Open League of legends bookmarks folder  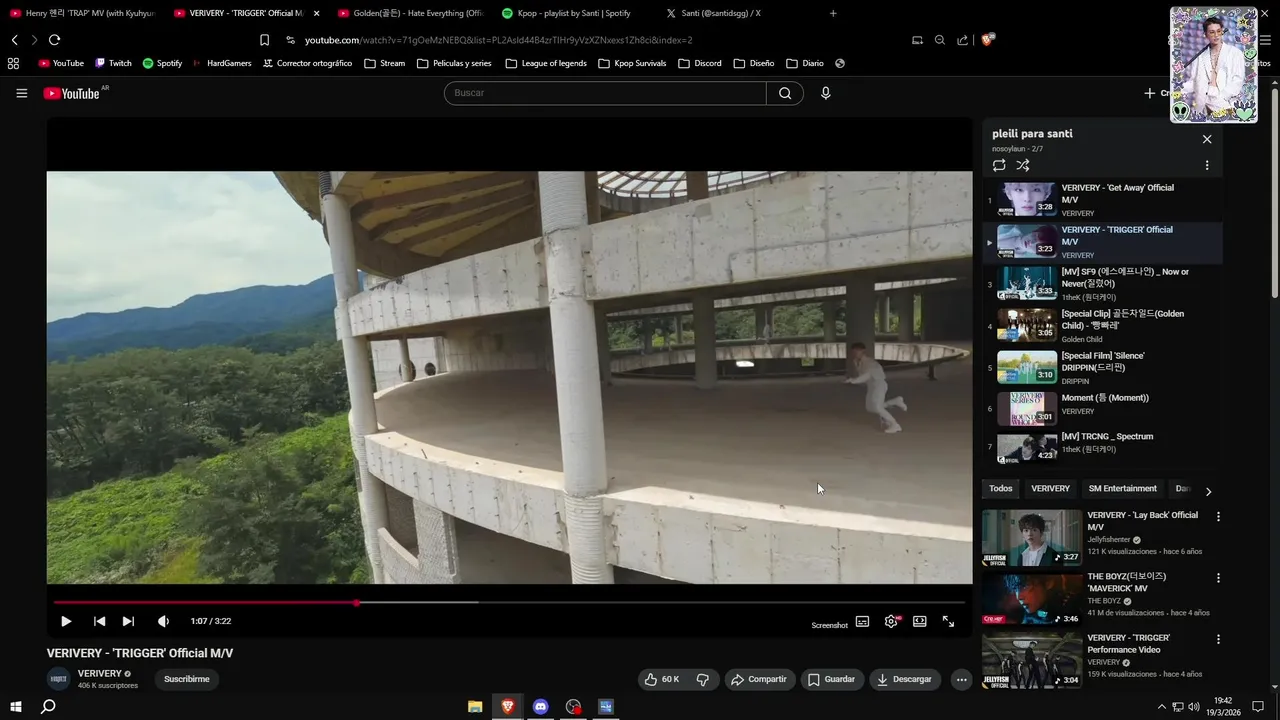[546, 63]
